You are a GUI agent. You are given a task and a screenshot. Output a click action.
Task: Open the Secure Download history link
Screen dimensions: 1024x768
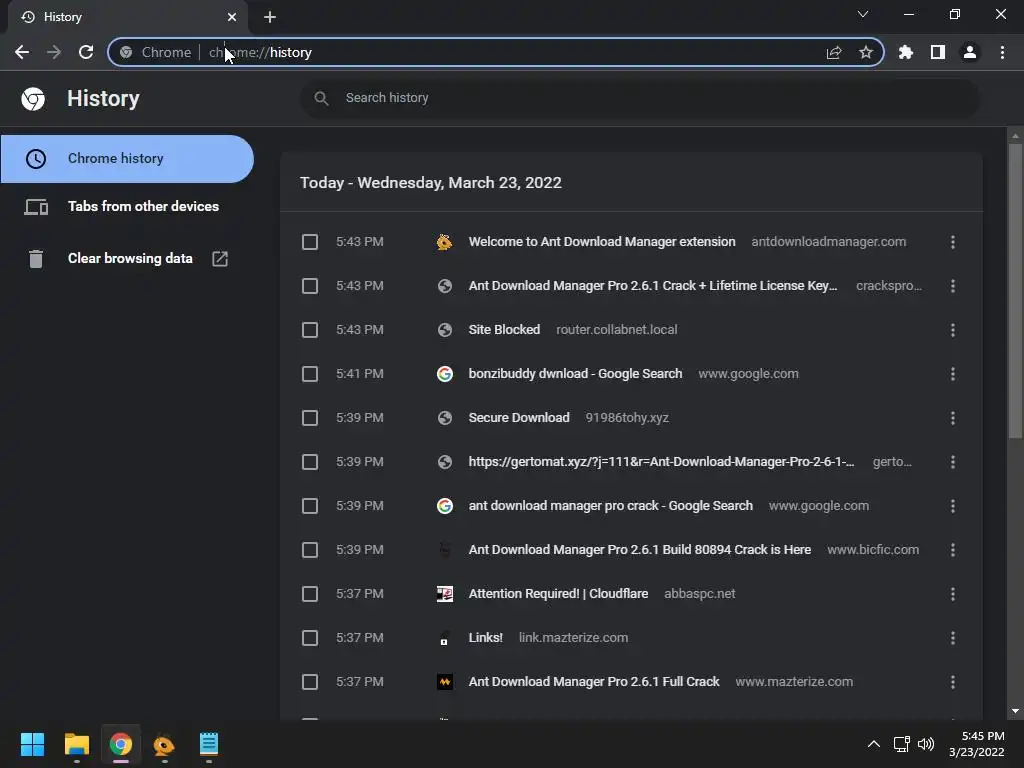pyautogui.click(x=519, y=418)
